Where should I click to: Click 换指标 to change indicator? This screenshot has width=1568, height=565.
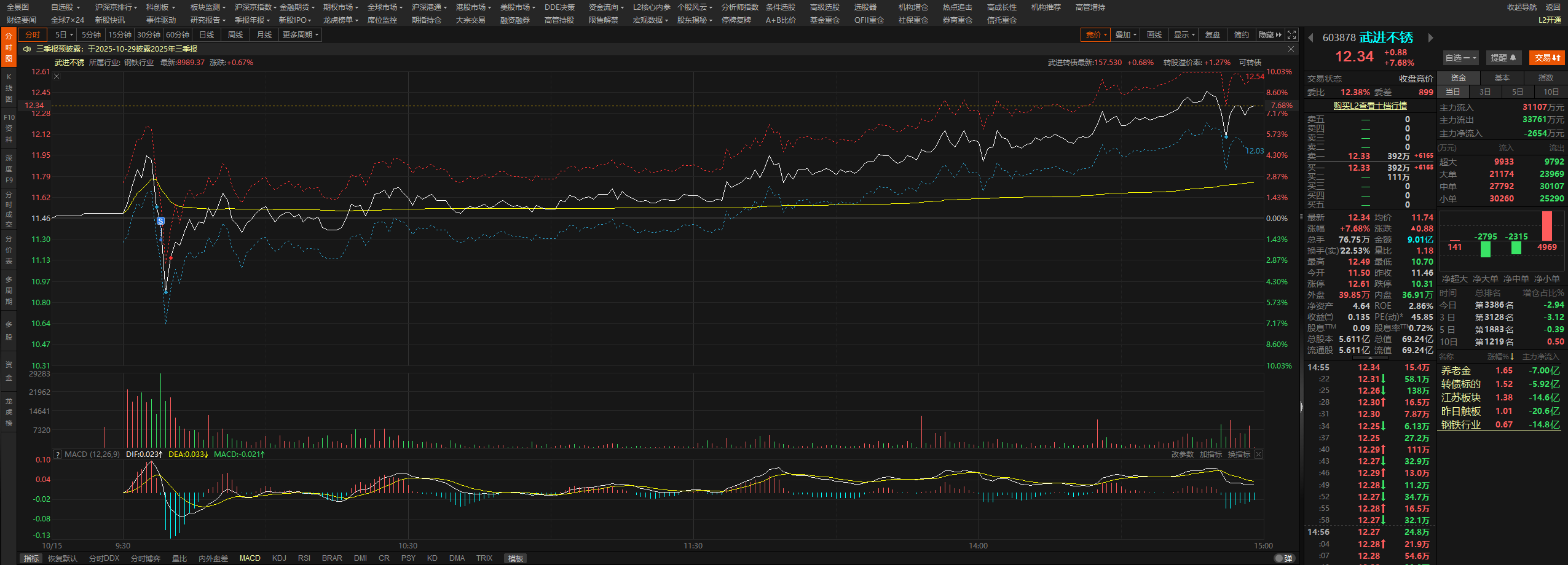point(1239,454)
